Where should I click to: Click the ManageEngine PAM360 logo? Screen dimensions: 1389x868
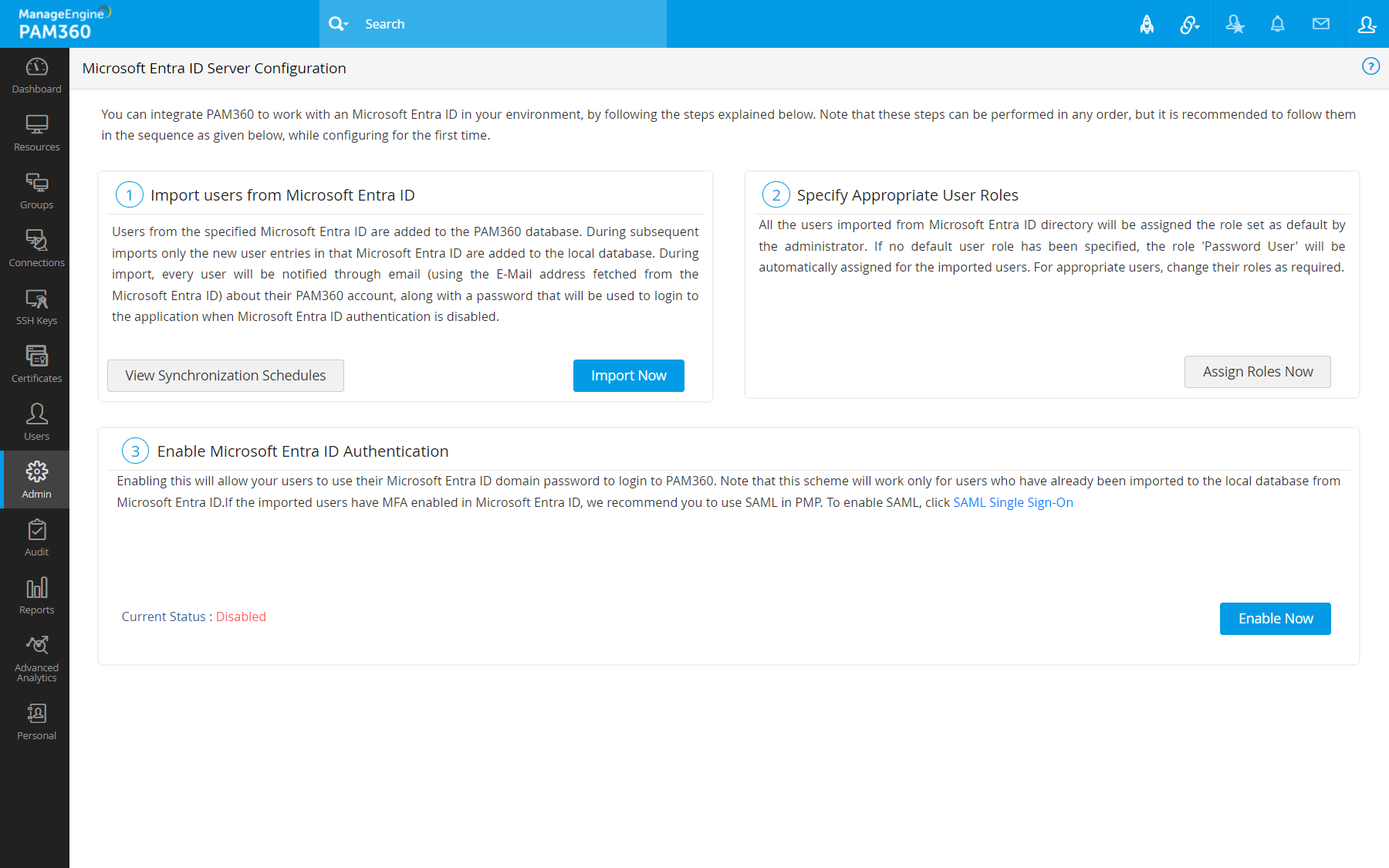(65, 23)
